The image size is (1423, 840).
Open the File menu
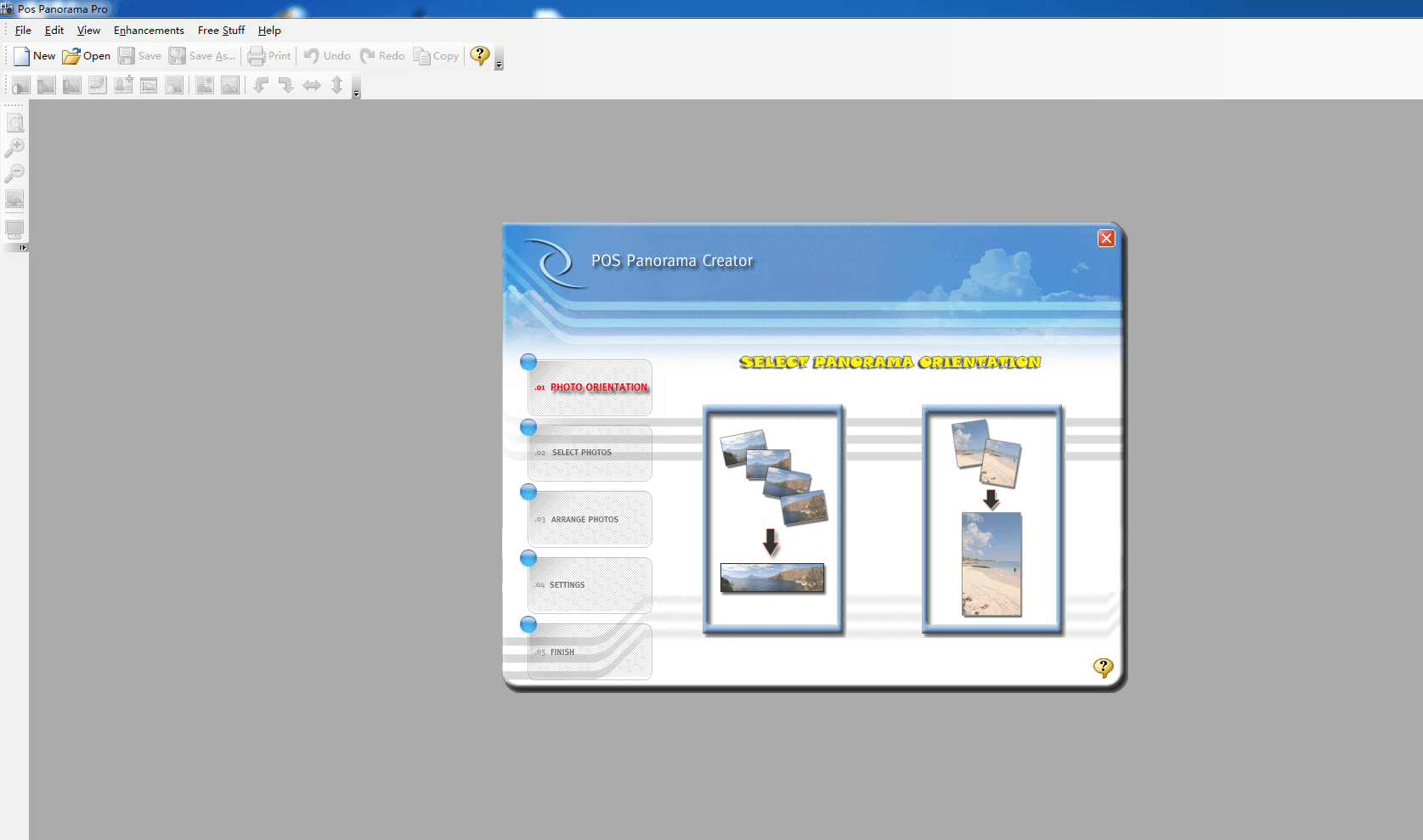23,31
